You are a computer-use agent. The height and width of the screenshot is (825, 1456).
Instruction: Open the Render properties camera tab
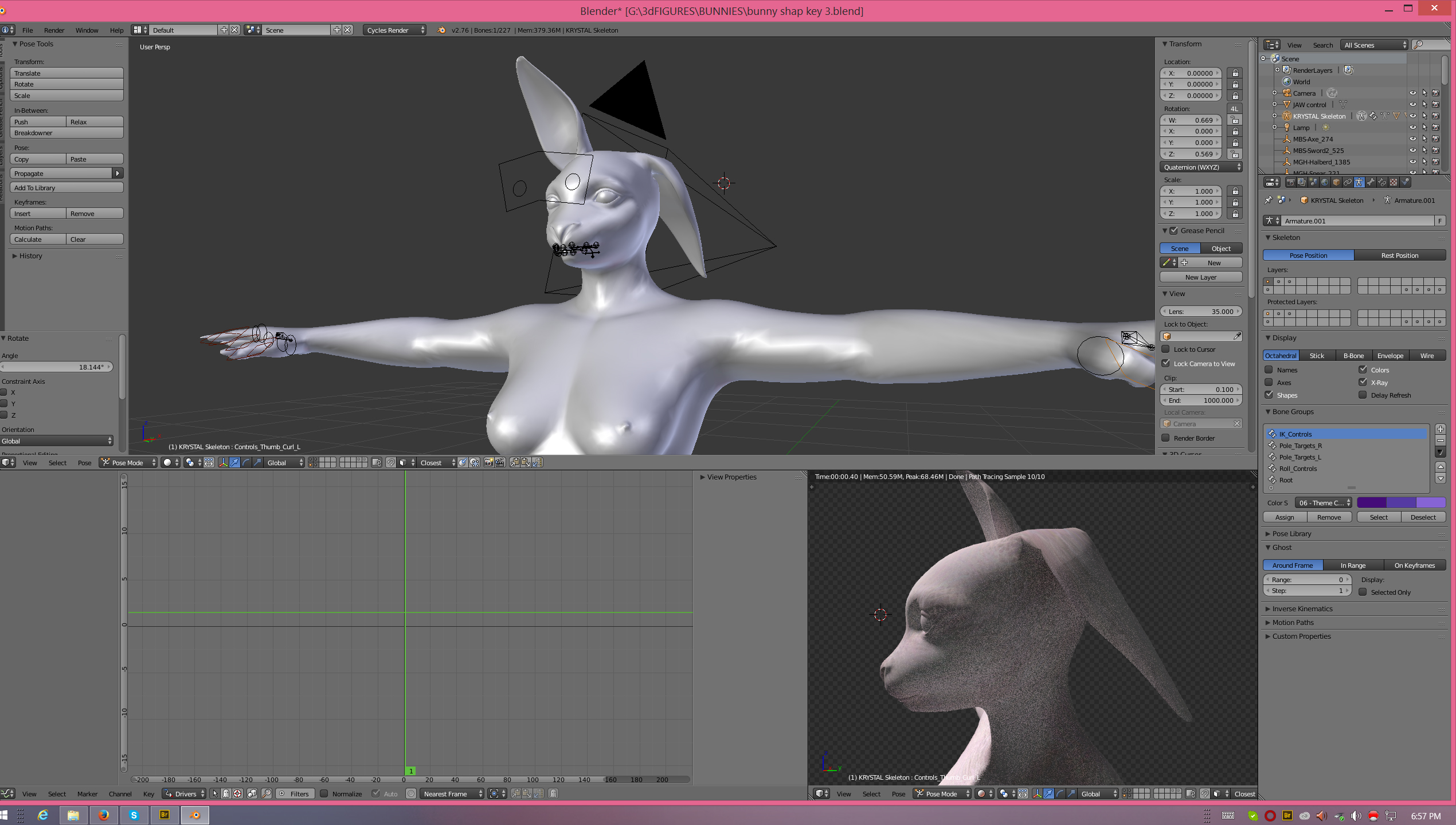pos(1291,182)
